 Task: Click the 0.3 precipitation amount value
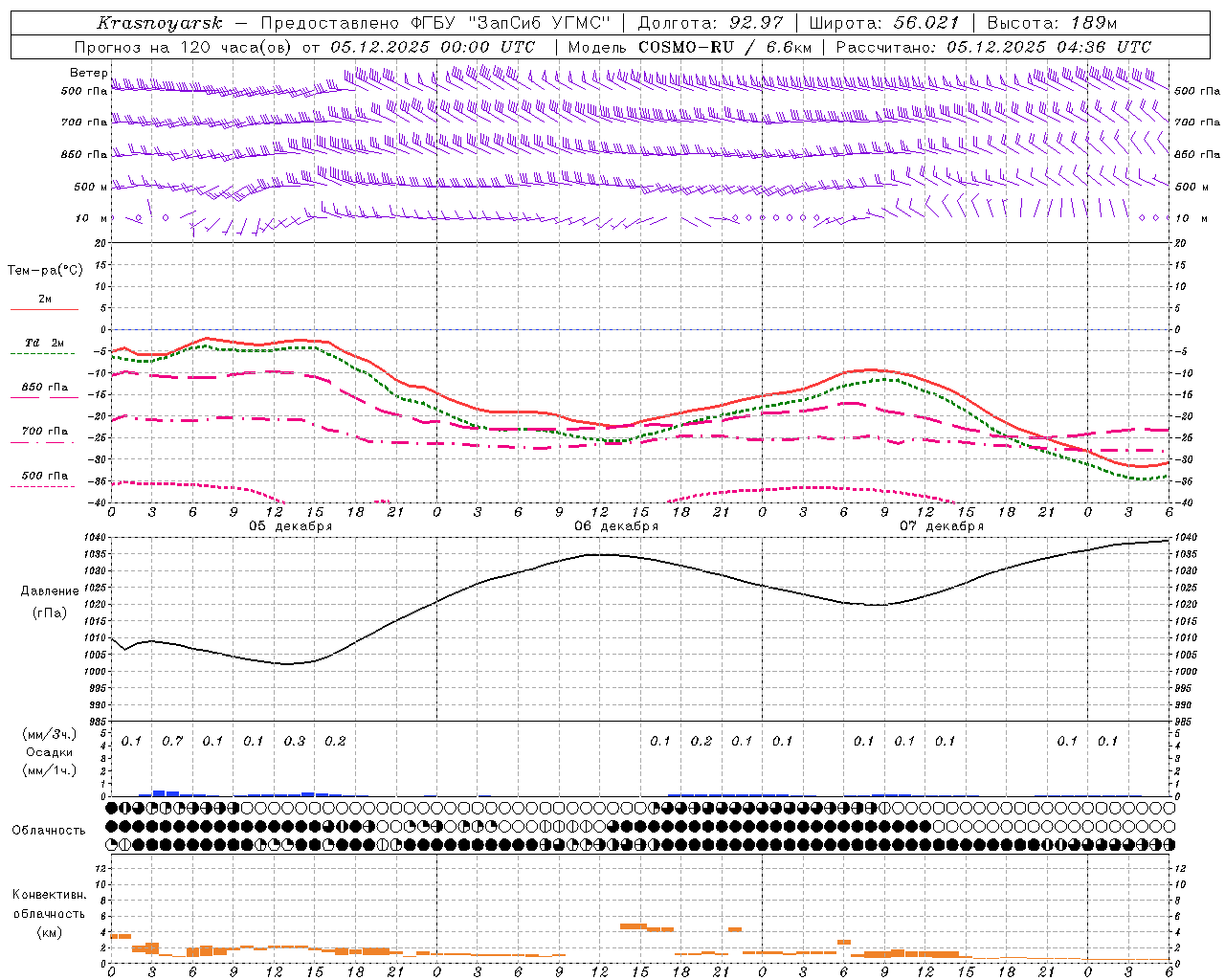pos(295,742)
